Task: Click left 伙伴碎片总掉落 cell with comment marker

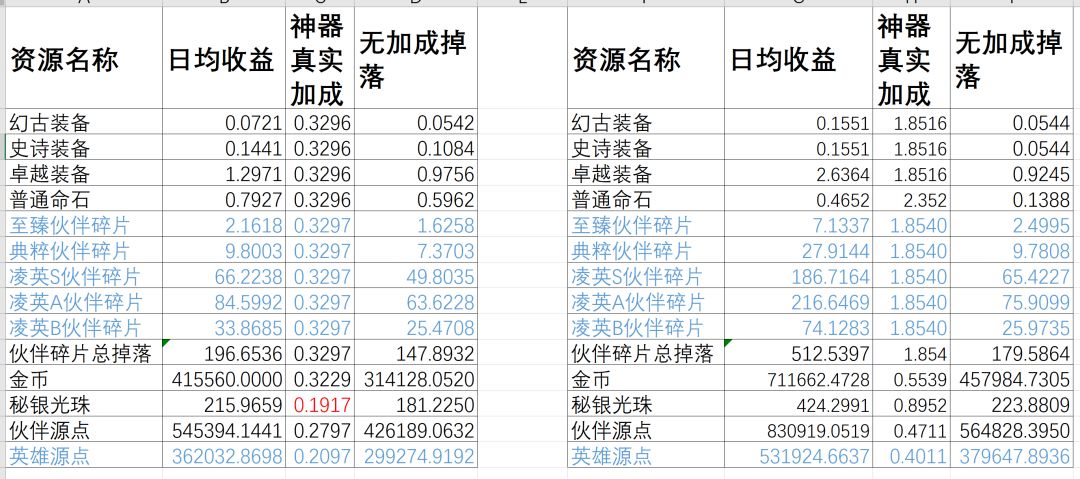Action: point(84,354)
